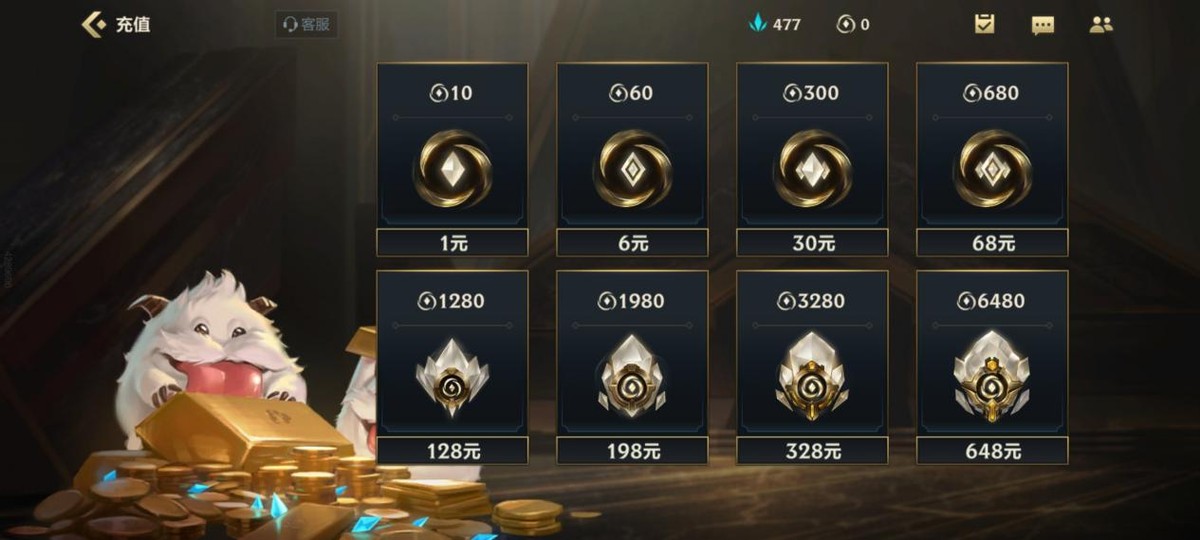Screen dimensions: 1200x540
Task: Select the 6480 coins crystal pack
Action: (992, 376)
